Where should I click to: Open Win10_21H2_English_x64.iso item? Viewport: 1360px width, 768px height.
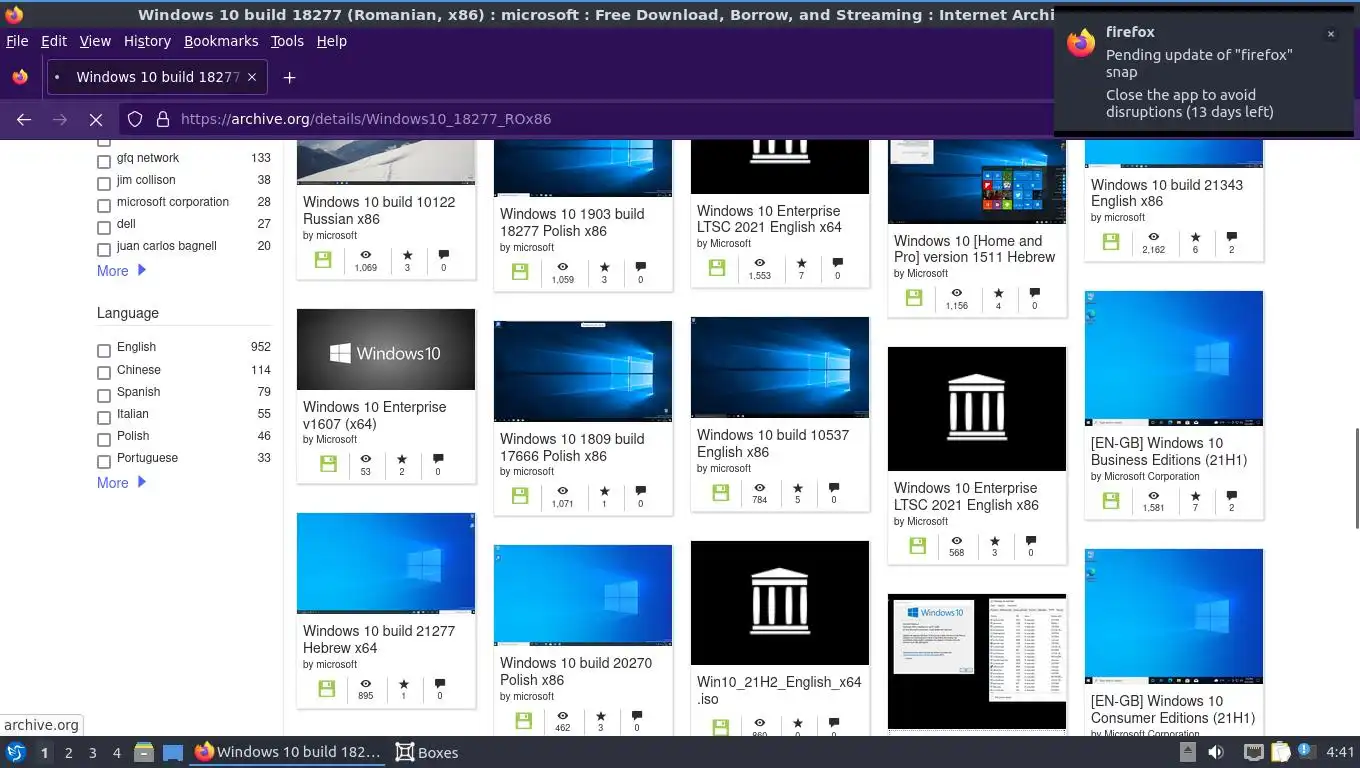779,690
